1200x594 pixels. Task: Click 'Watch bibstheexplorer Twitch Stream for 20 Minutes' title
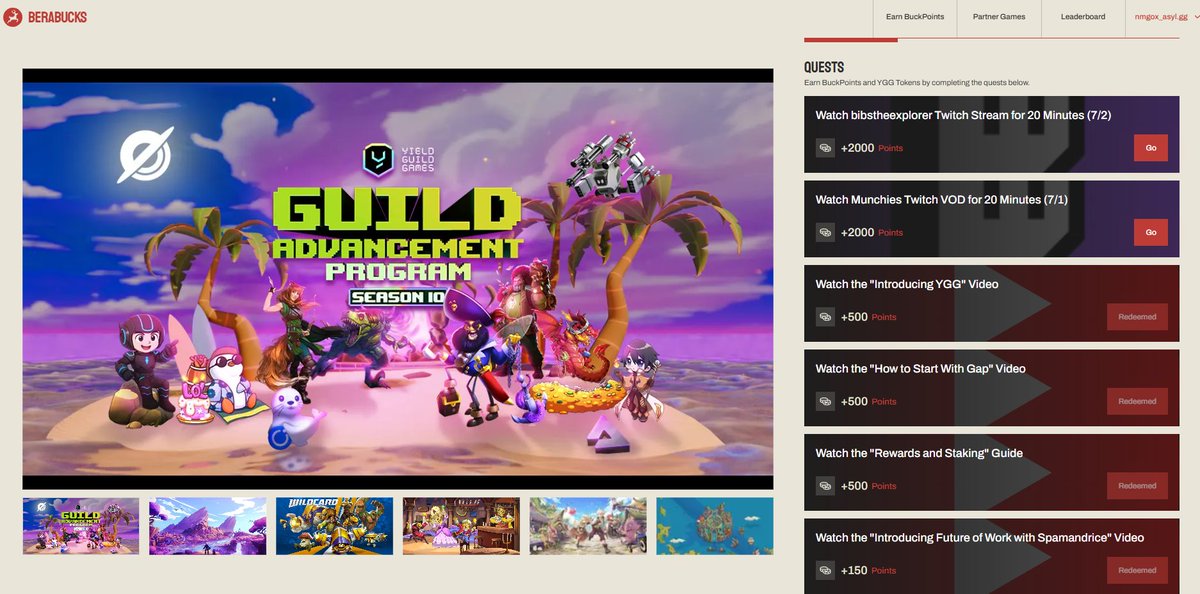click(963, 115)
